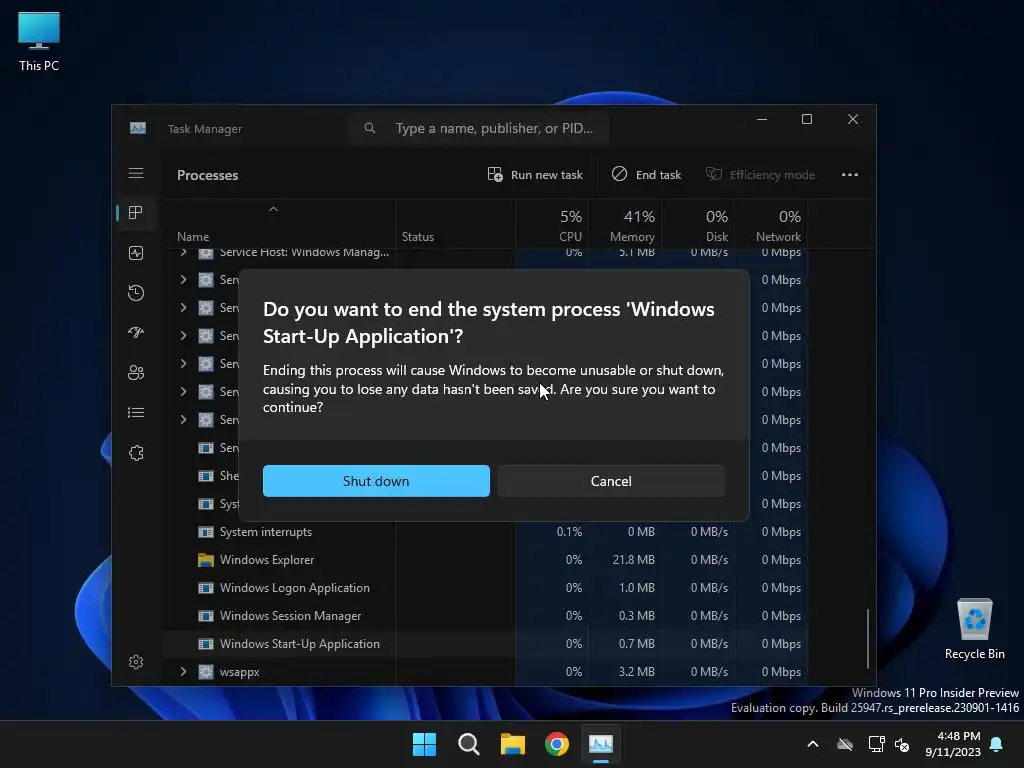This screenshot has height=768, width=1024.
Task: Open the more options ellipsis menu
Action: [850, 174]
